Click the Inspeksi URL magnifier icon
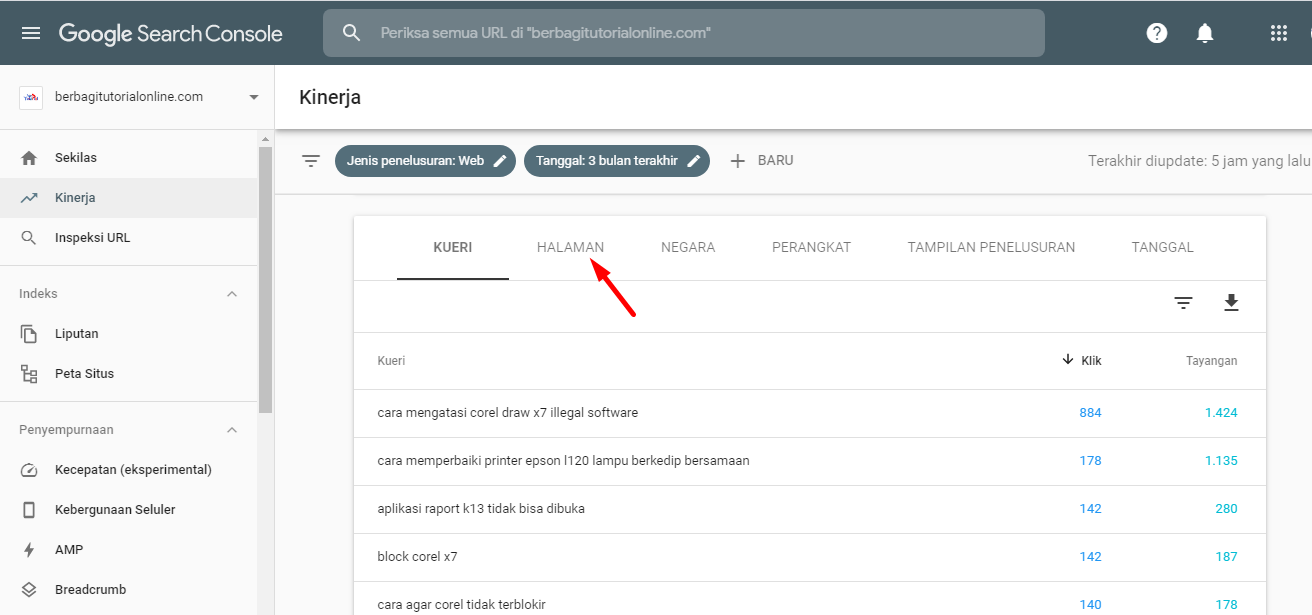The height and width of the screenshot is (615, 1312). point(29,238)
